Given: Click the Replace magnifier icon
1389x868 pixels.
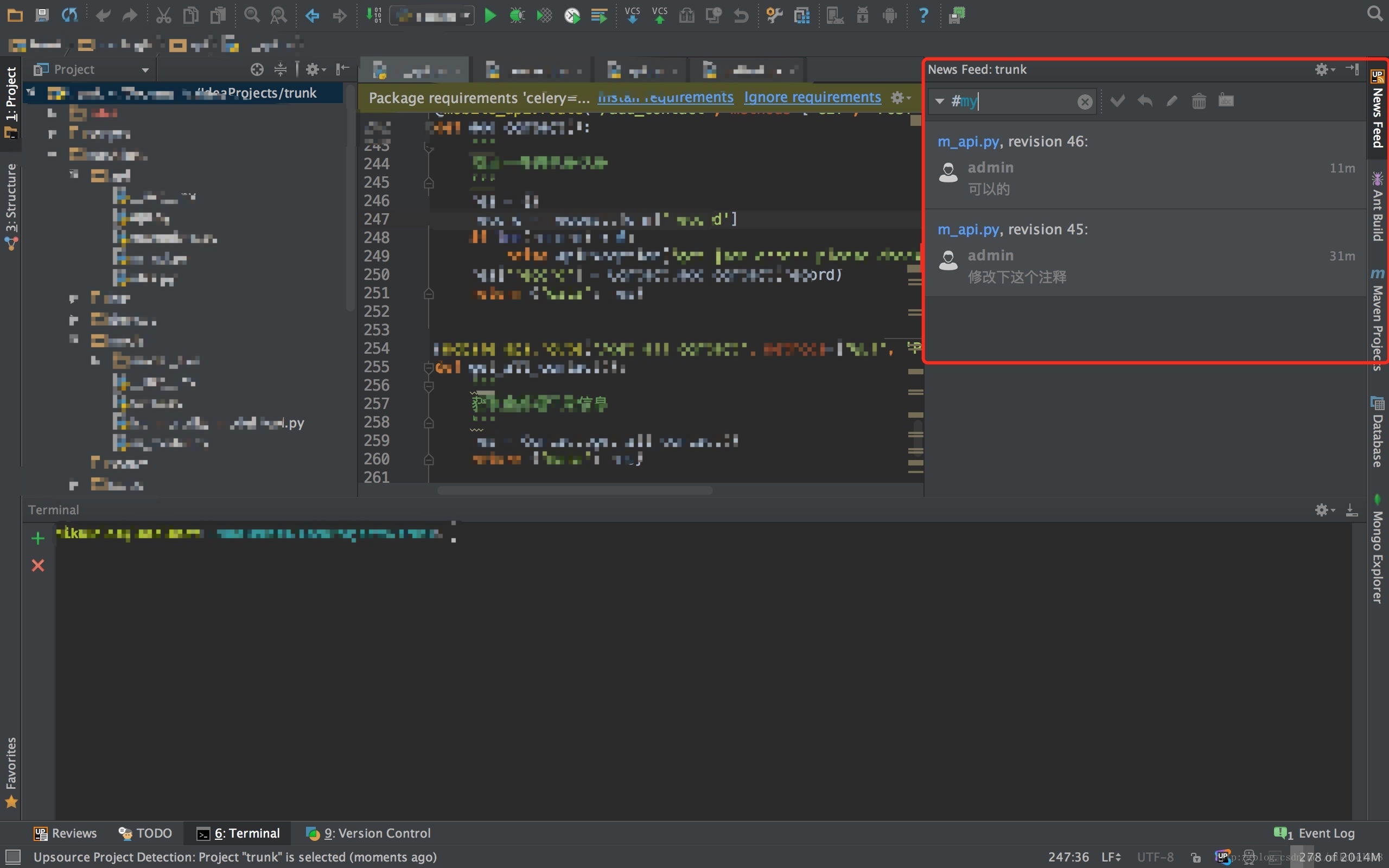Looking at the screenshot, I should (x=278, y=15).
